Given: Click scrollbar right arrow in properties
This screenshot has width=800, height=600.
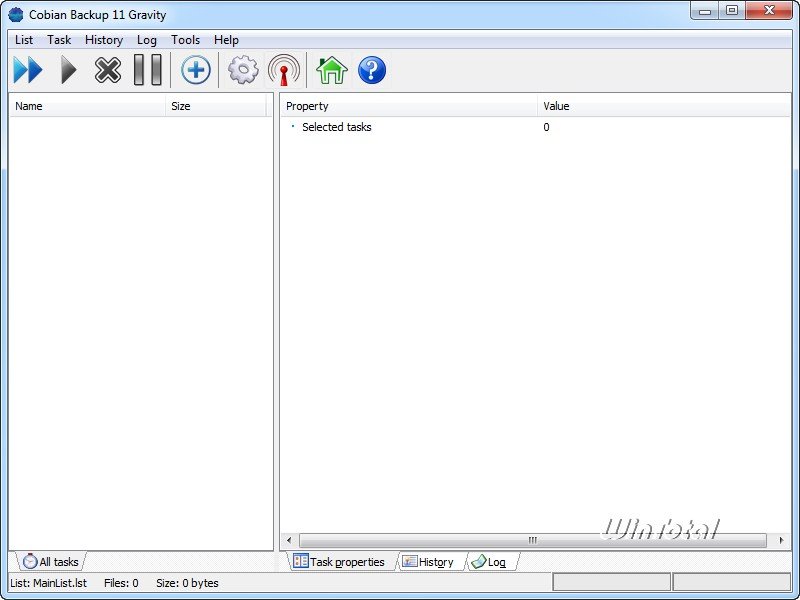Looking at the screenshot, I should (782, 540).
